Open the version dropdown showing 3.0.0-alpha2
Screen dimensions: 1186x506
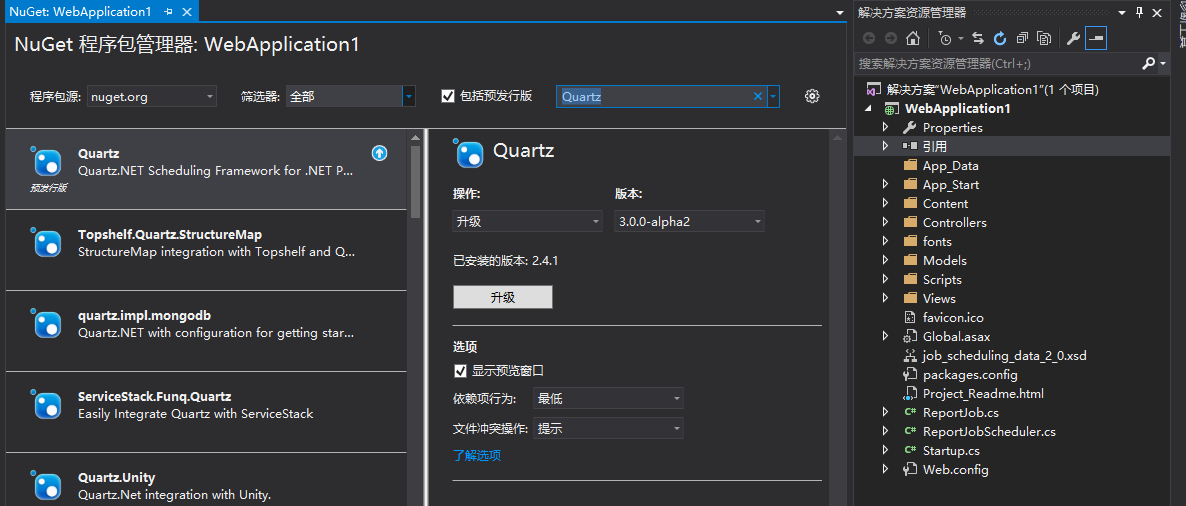tap(690, 221)
